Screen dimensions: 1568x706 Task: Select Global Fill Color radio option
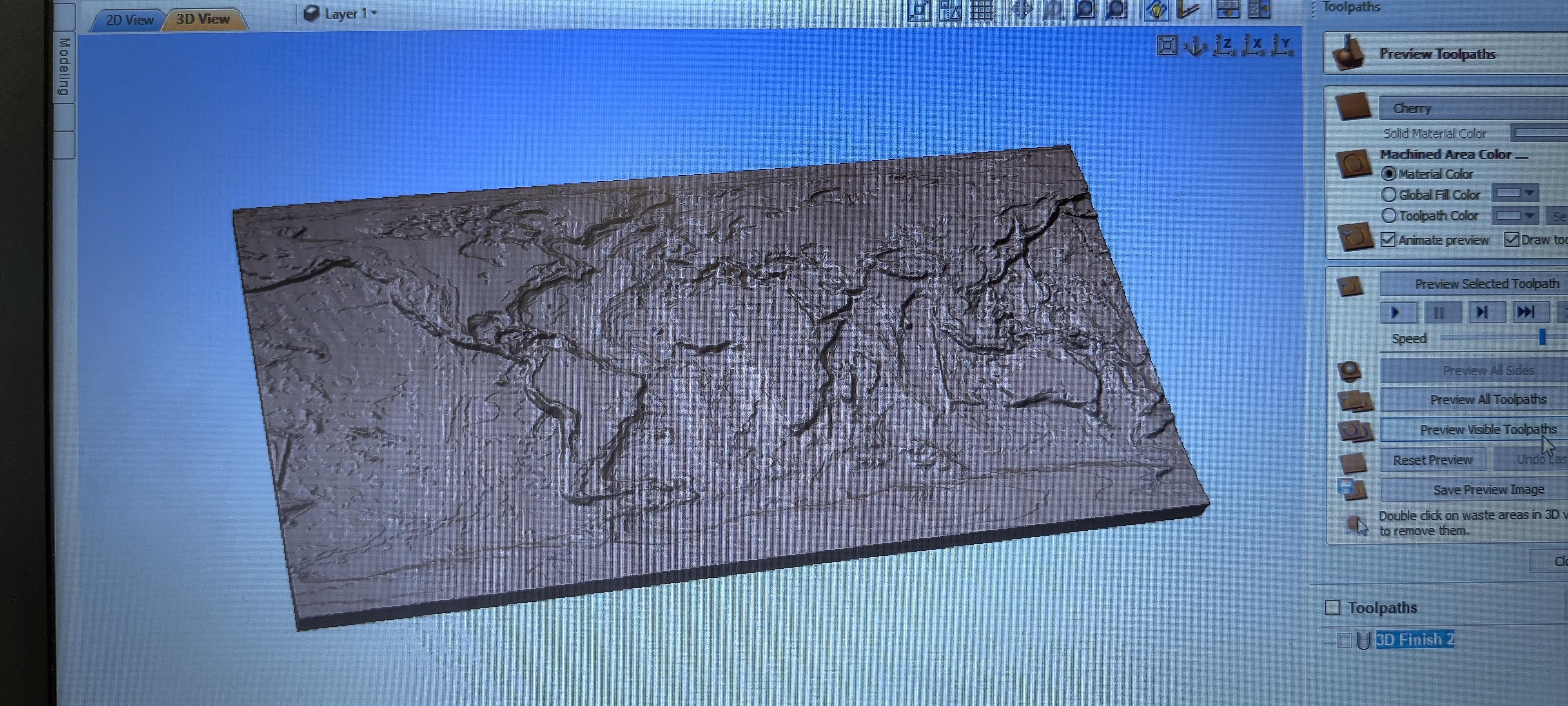tap(1388, 195)
